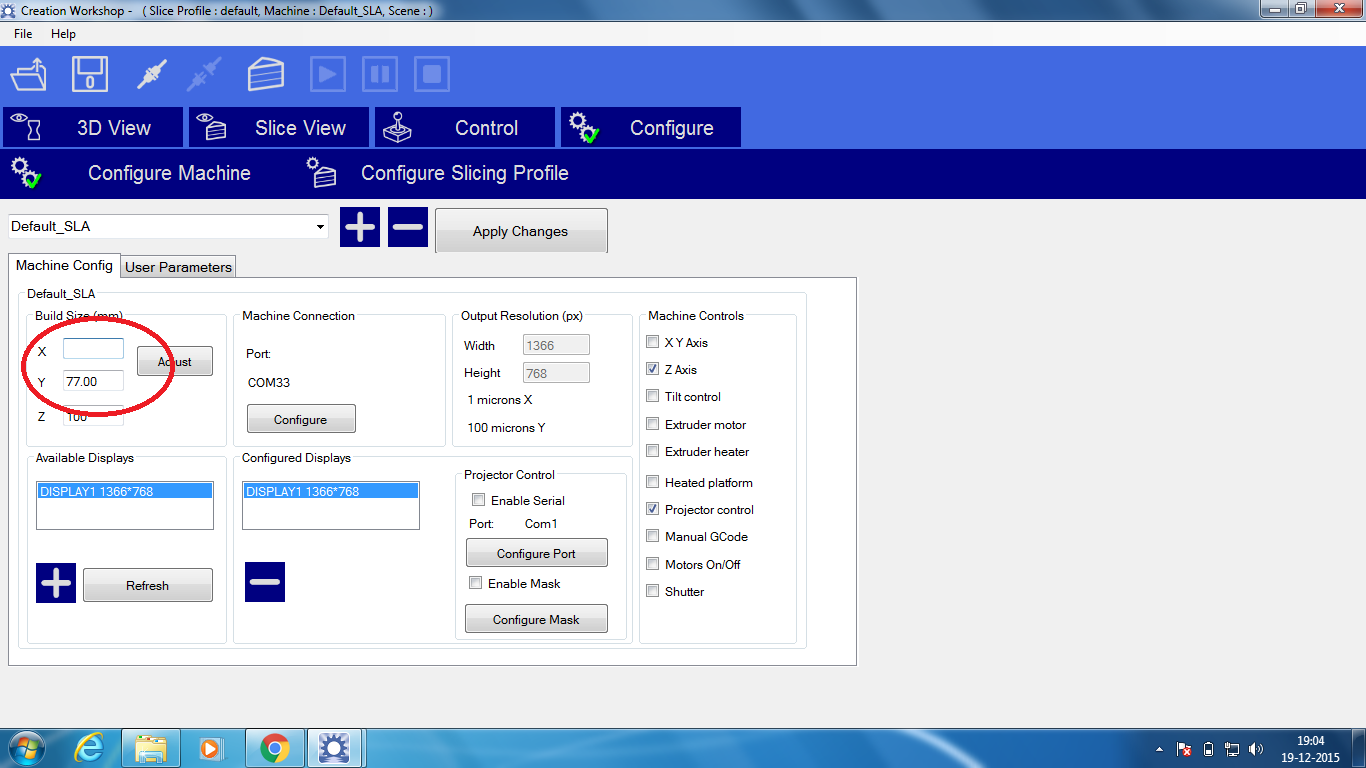The height and width of the screenshot is (768, 1366).
Task: Click the connect plug icon
Action: click(151, 75)
